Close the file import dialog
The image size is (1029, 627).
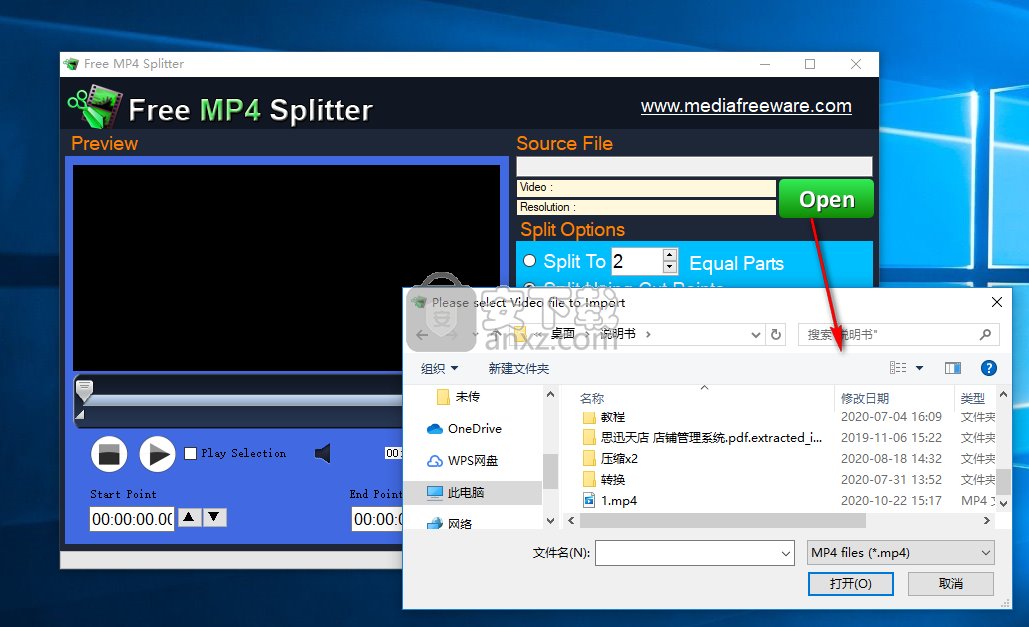997,302
